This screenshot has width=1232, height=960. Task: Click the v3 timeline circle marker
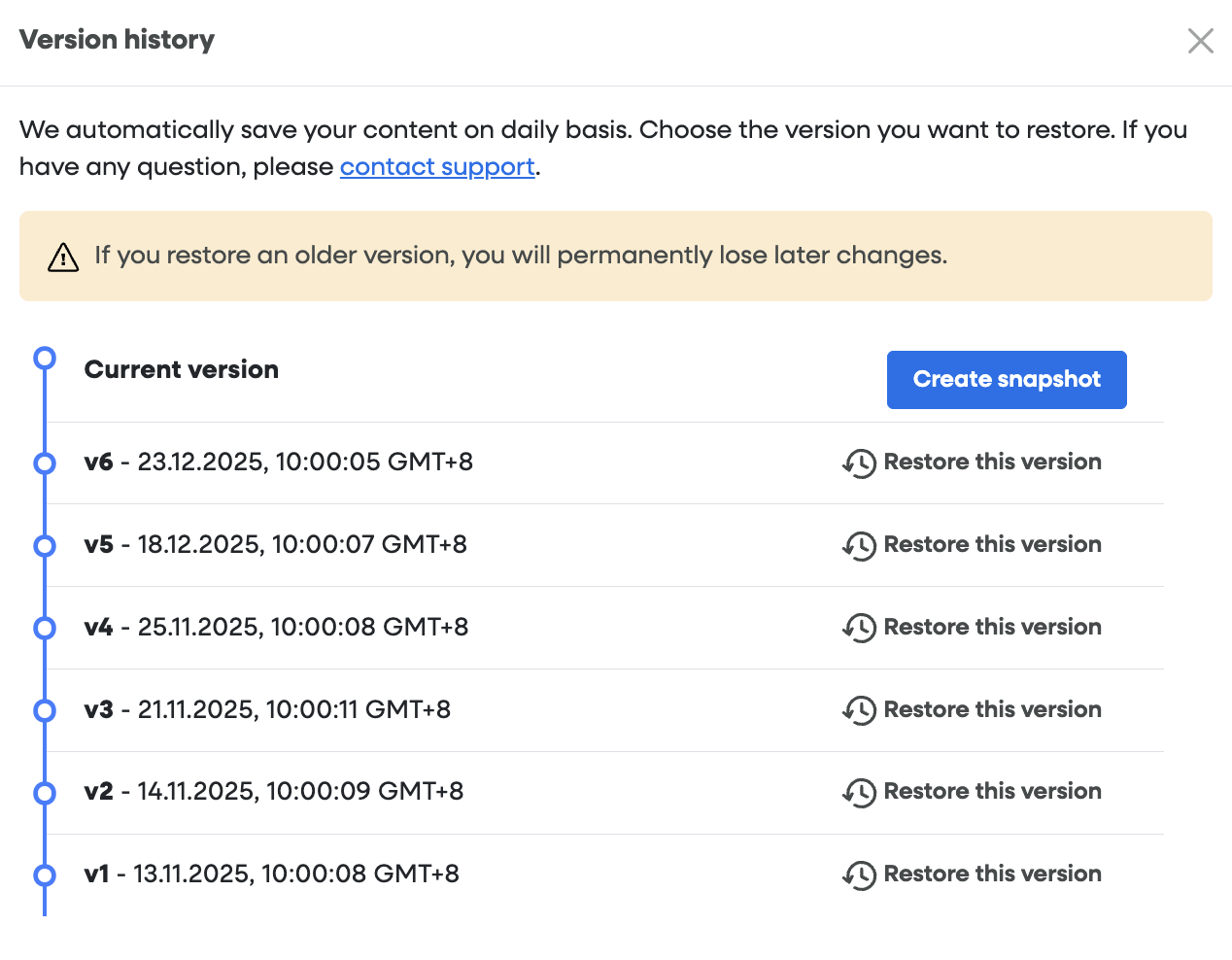click(45, 711)
